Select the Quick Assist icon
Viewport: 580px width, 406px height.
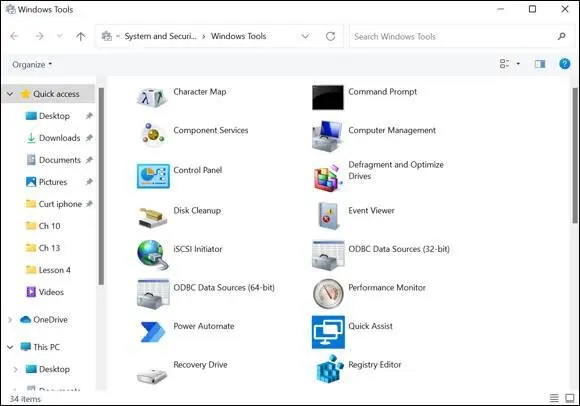[328, 332]
